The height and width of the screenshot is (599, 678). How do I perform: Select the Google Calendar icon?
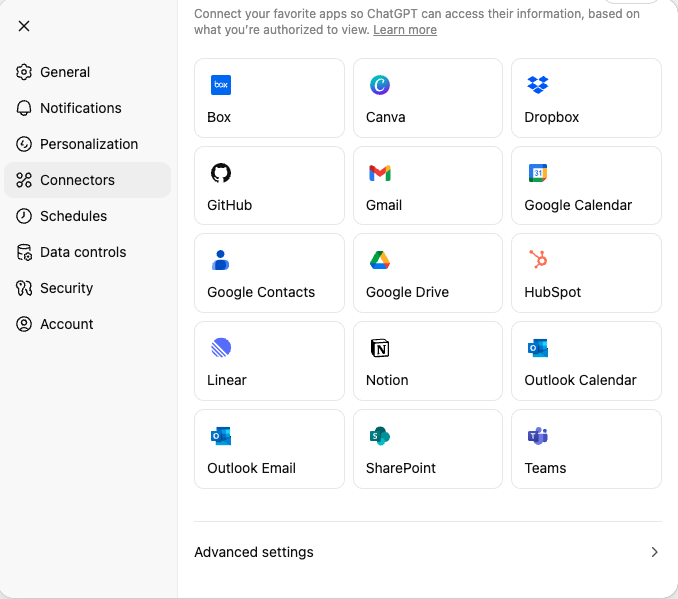[x=538, y=173]
